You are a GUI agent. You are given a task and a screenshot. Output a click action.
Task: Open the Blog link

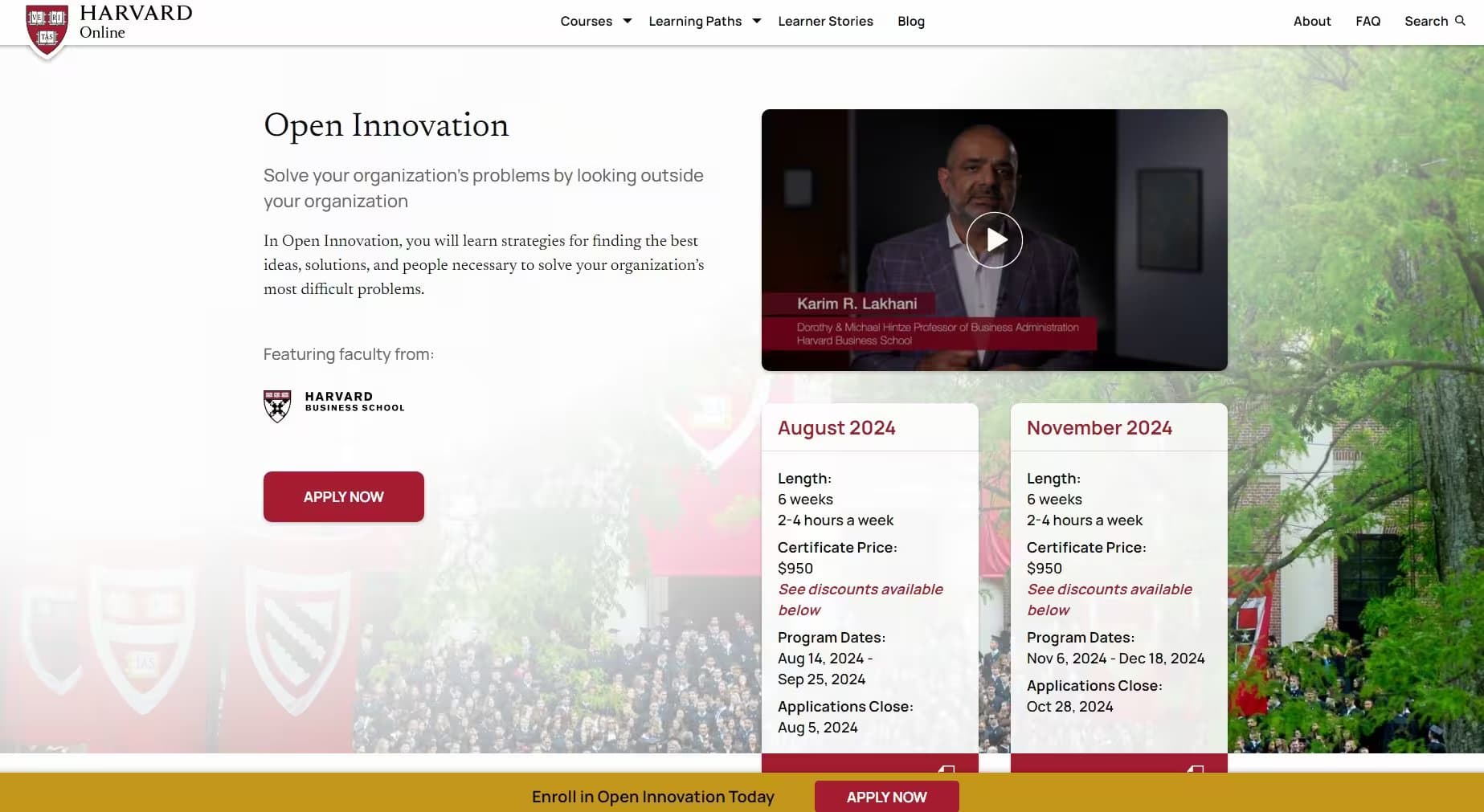pyautogui.click(x=911, y=21)
